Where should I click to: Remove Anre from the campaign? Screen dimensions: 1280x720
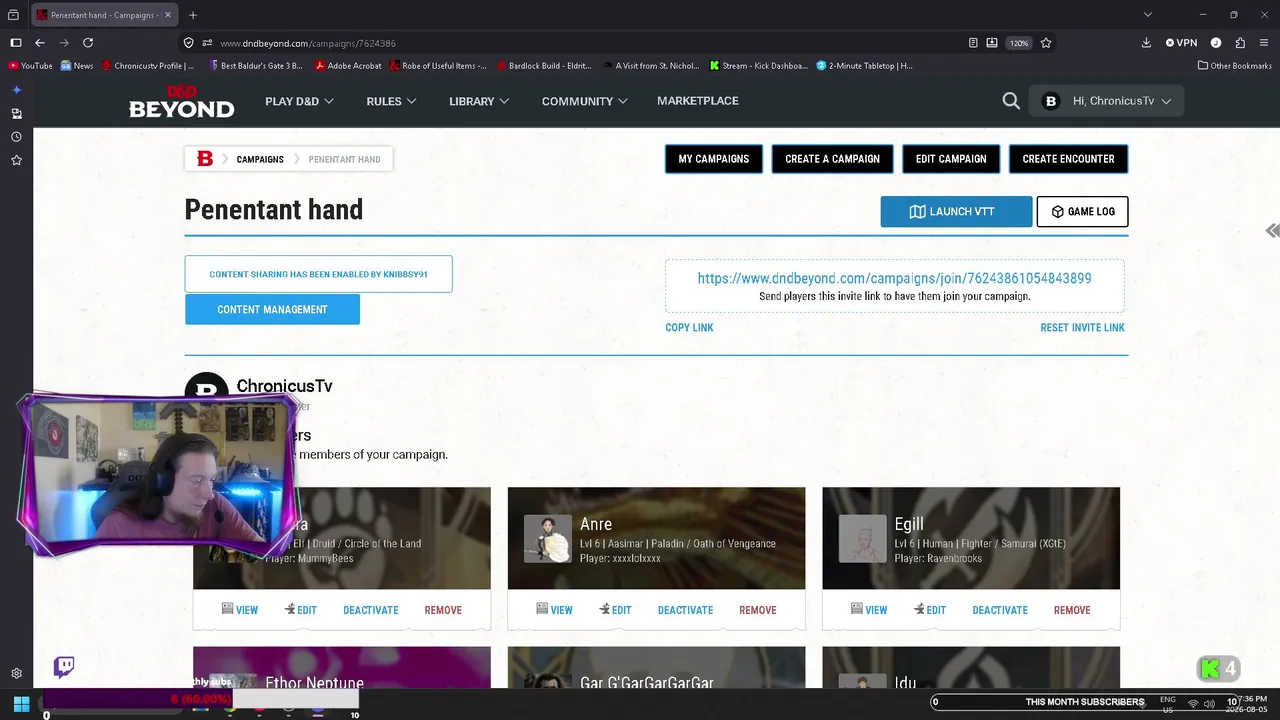pyautogui.click(x=757, y=610)
